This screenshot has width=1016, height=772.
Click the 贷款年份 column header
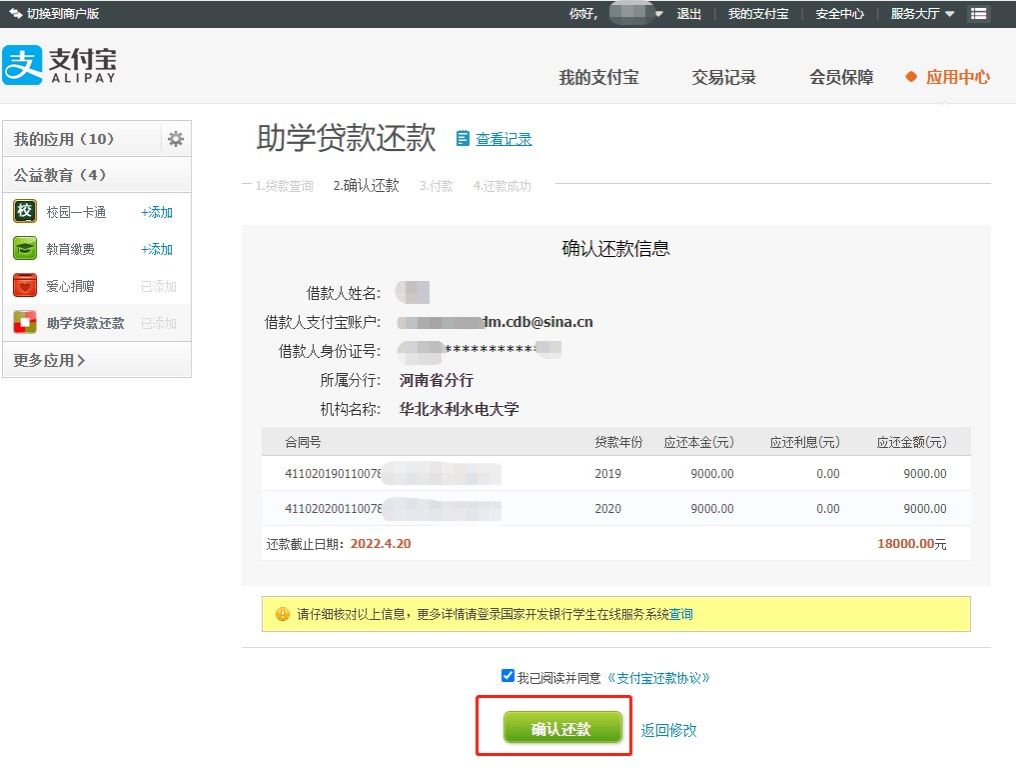pos(618,442)
